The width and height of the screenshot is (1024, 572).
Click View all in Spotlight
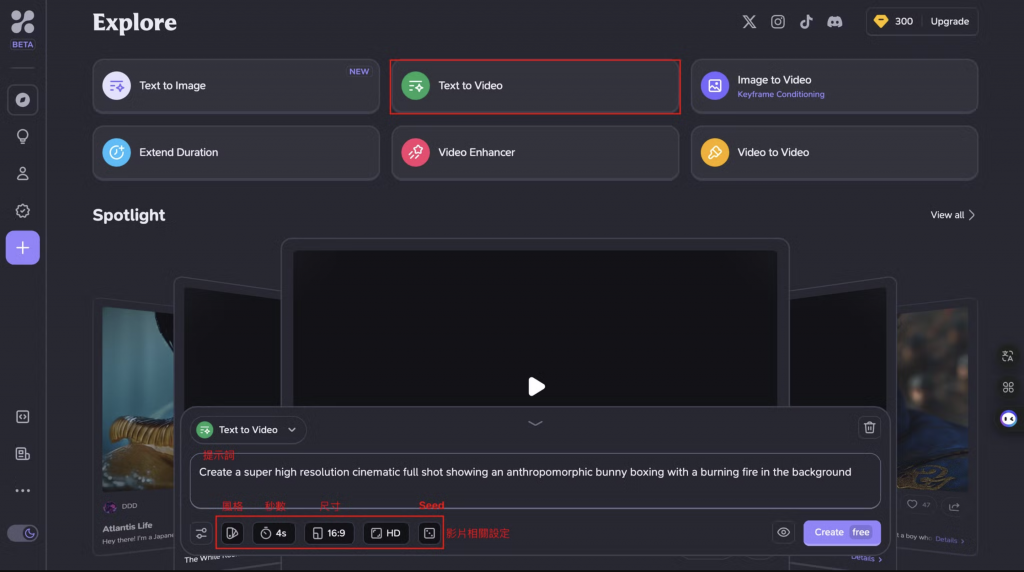pos(952,215)
